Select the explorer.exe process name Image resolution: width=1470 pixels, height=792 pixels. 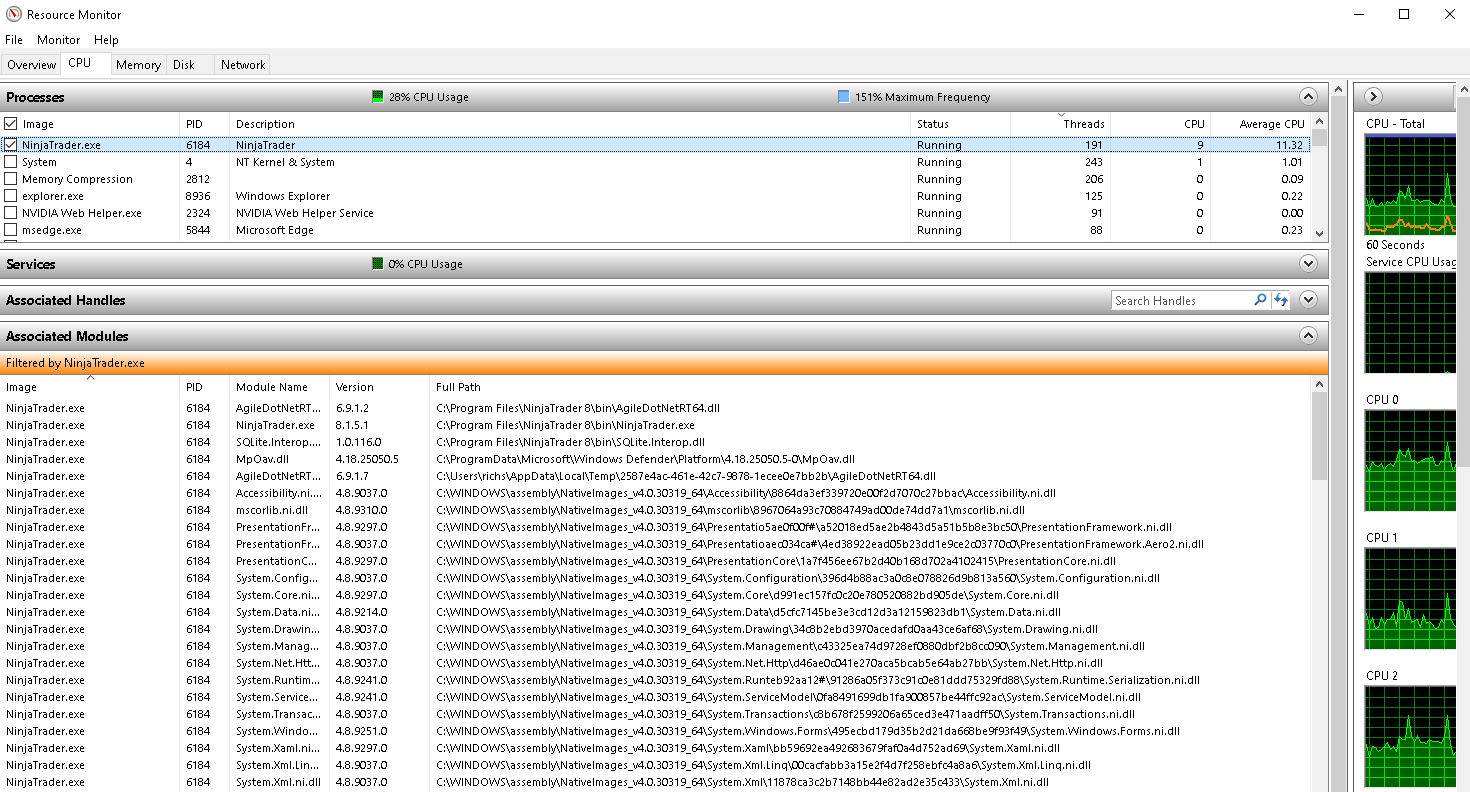point(53,196)
